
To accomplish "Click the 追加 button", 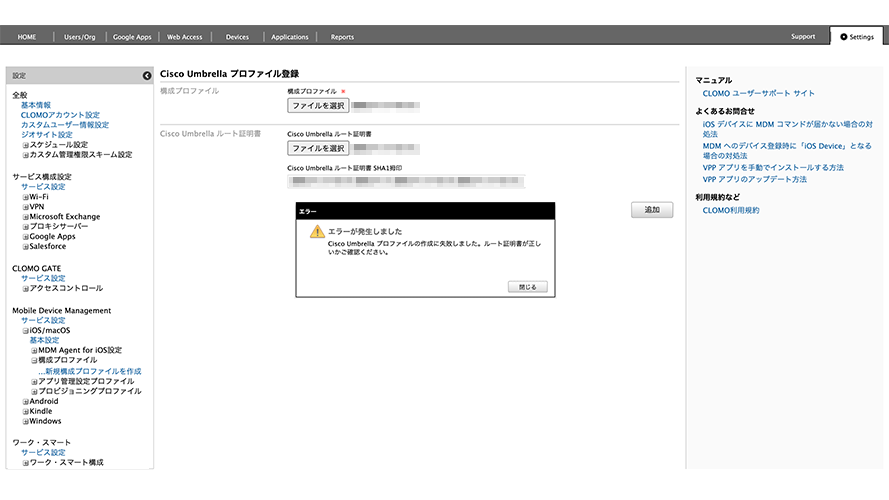I will tap(652, 210).
